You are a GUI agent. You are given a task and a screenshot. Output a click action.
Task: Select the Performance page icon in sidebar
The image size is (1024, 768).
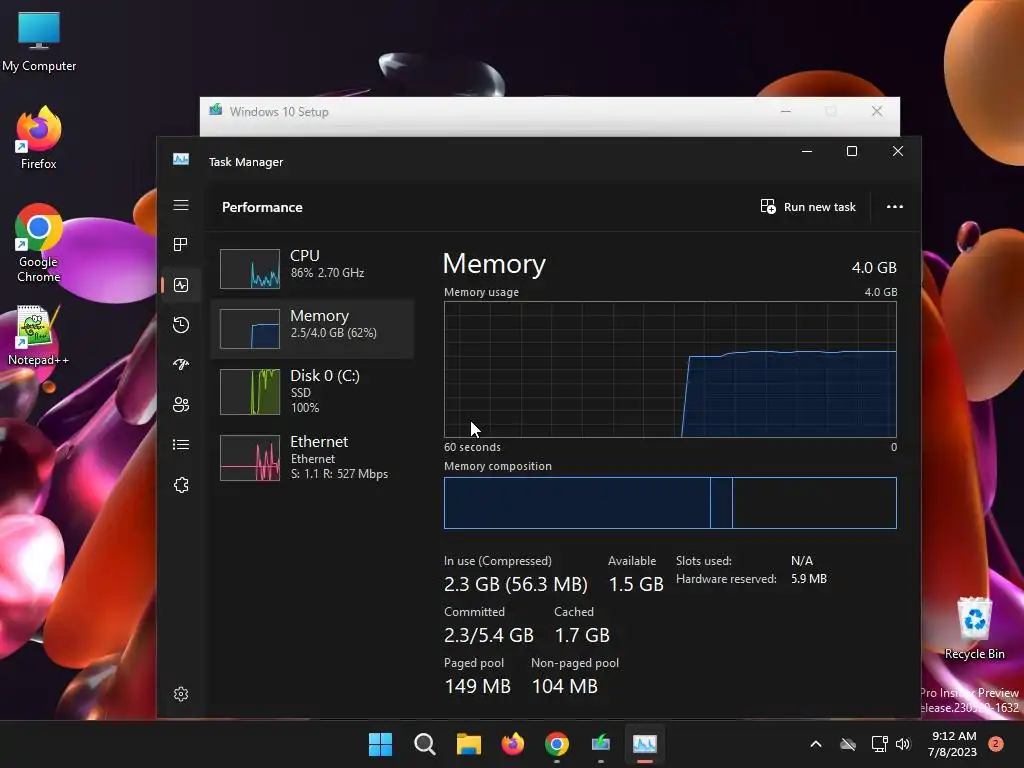click(181, 285)
